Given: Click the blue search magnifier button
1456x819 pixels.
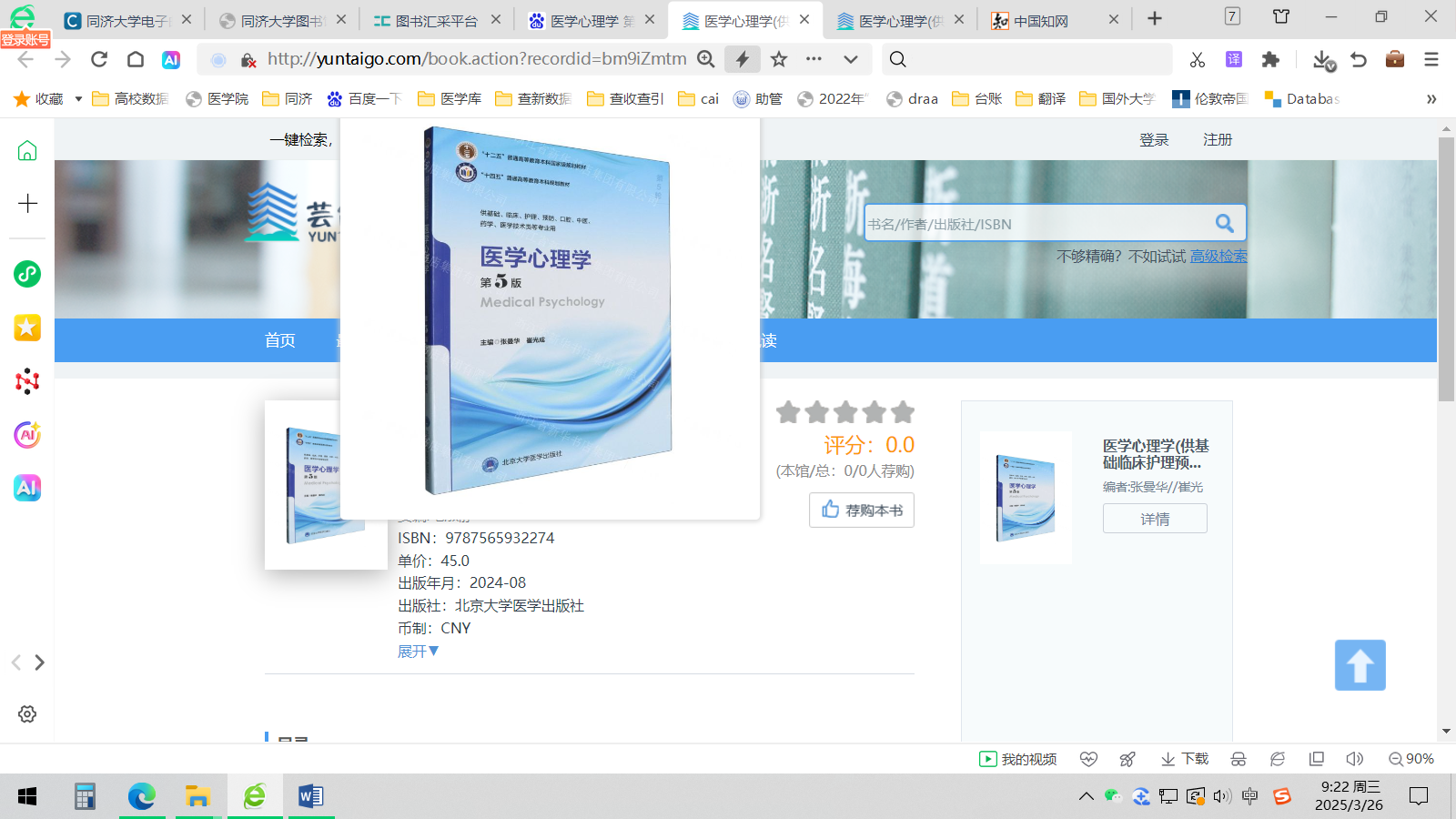Looking at the screenshot, I should pyautogui.click(x=1225, y=223).
